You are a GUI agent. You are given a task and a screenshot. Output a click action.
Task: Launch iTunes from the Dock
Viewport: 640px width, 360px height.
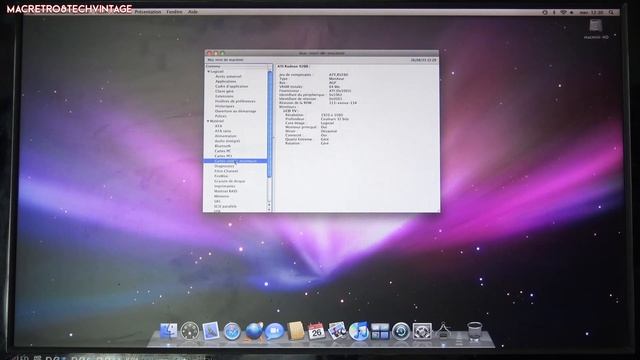click(359, 331)
